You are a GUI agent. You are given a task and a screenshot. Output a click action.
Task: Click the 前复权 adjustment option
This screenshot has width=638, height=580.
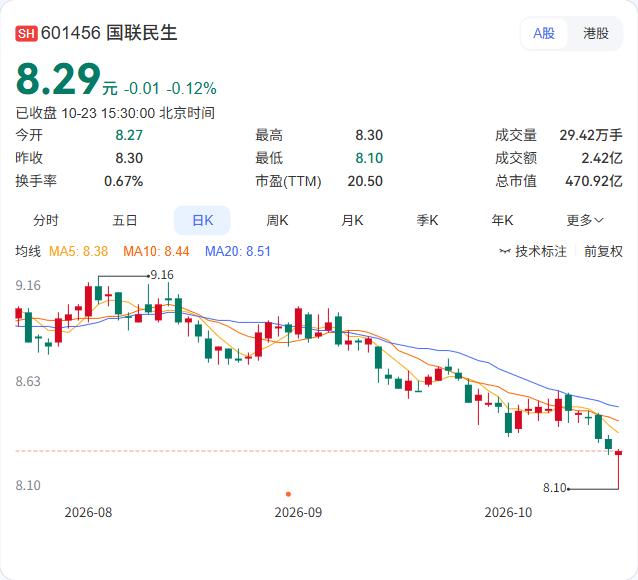pyautogui.click(x=603, y=251)
